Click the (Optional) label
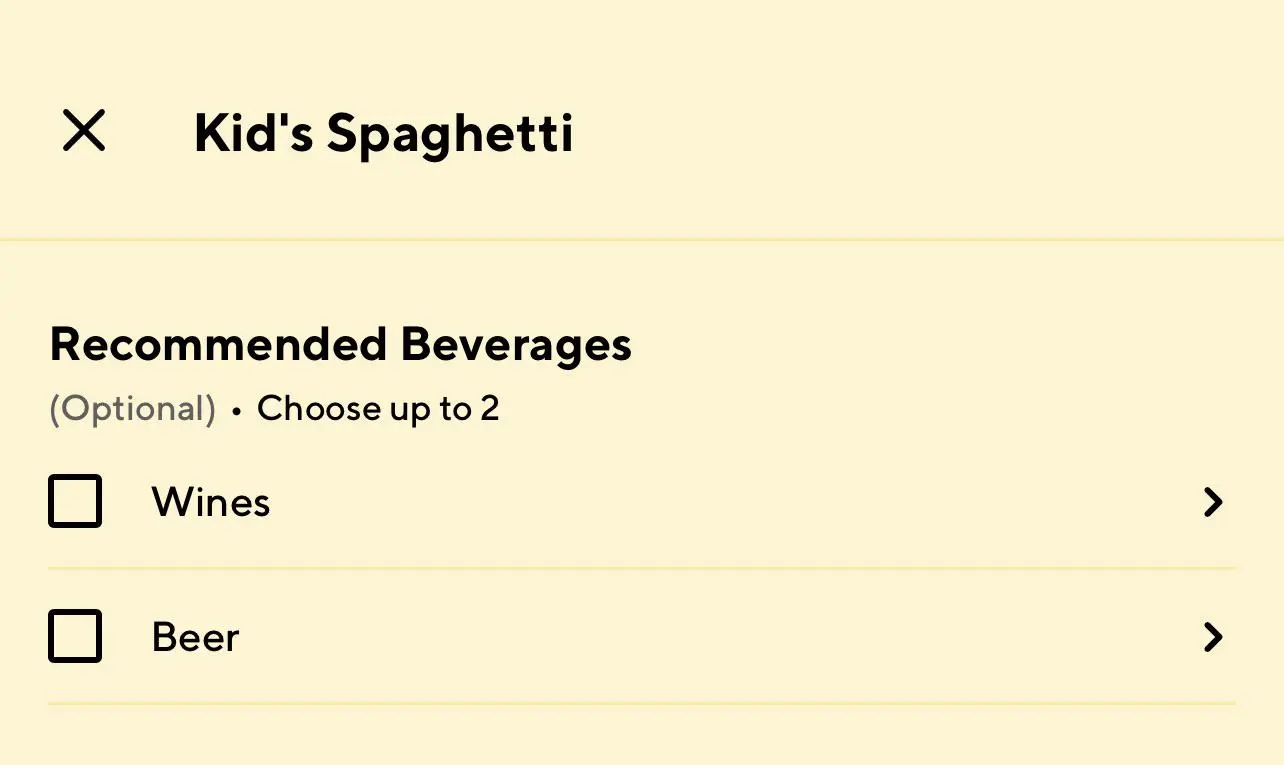This screenshot has height=765, width=1284. (132, 409)
